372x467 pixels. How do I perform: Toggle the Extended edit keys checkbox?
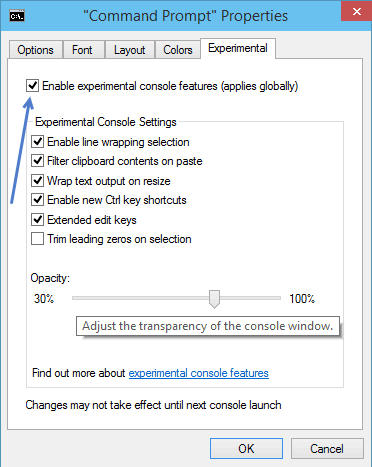tap(38, 220)
